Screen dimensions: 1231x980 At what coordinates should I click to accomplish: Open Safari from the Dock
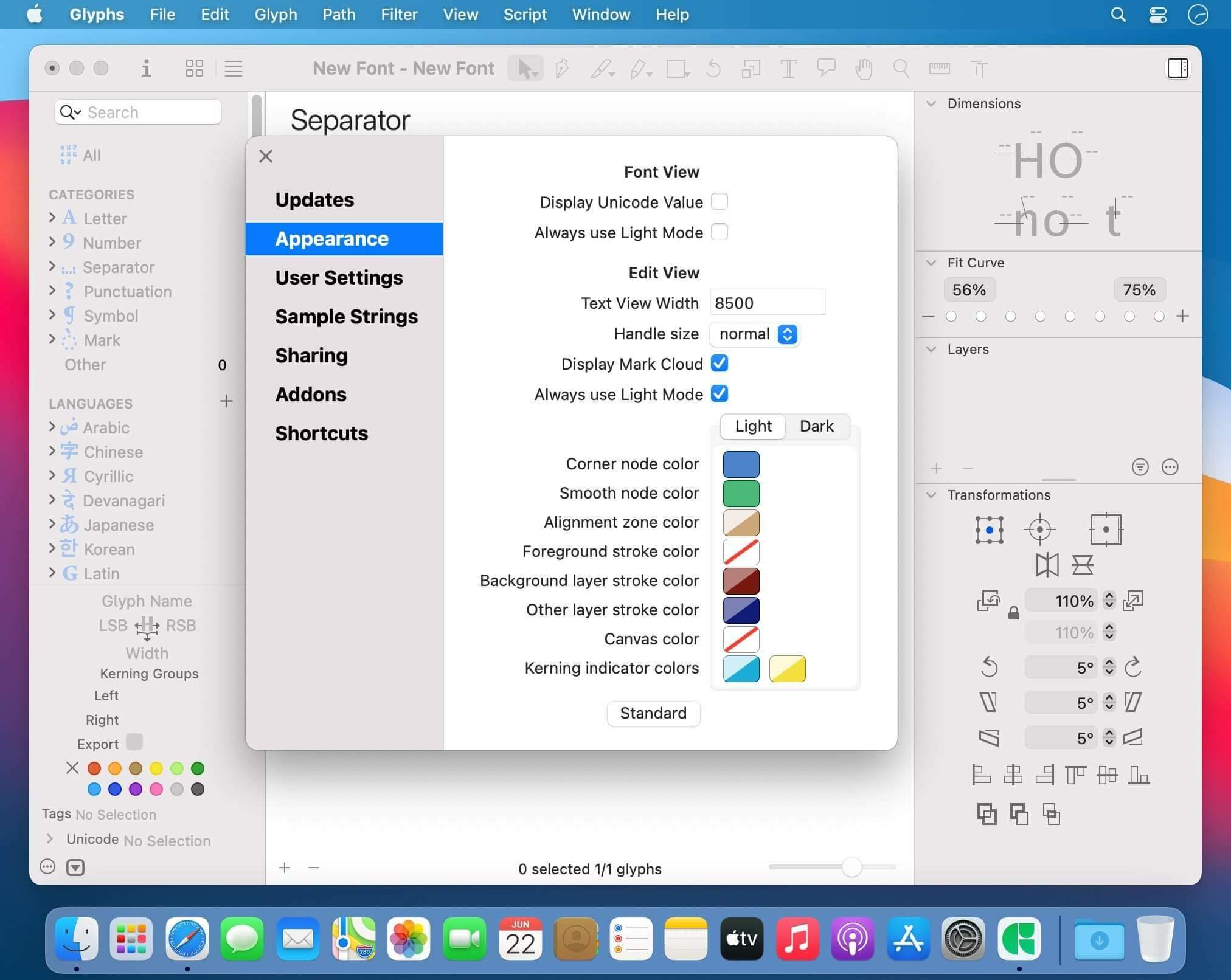click(x=187, y=939)
